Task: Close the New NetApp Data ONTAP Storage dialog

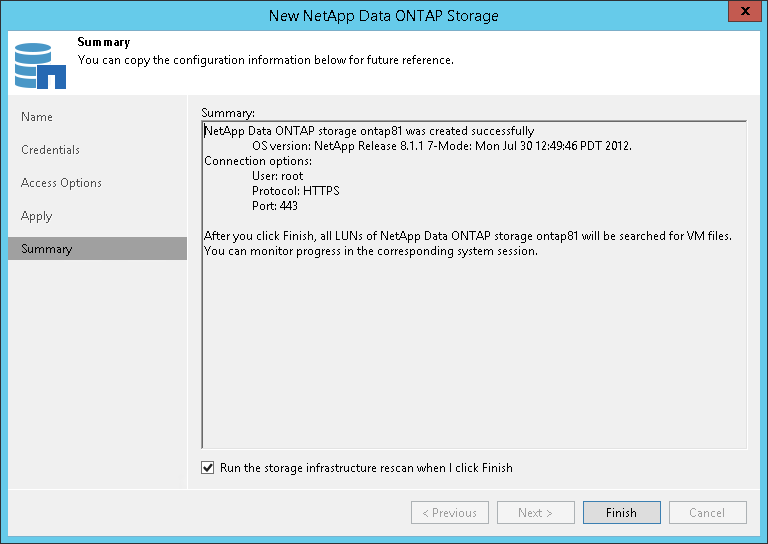Action: pos(741,14)
